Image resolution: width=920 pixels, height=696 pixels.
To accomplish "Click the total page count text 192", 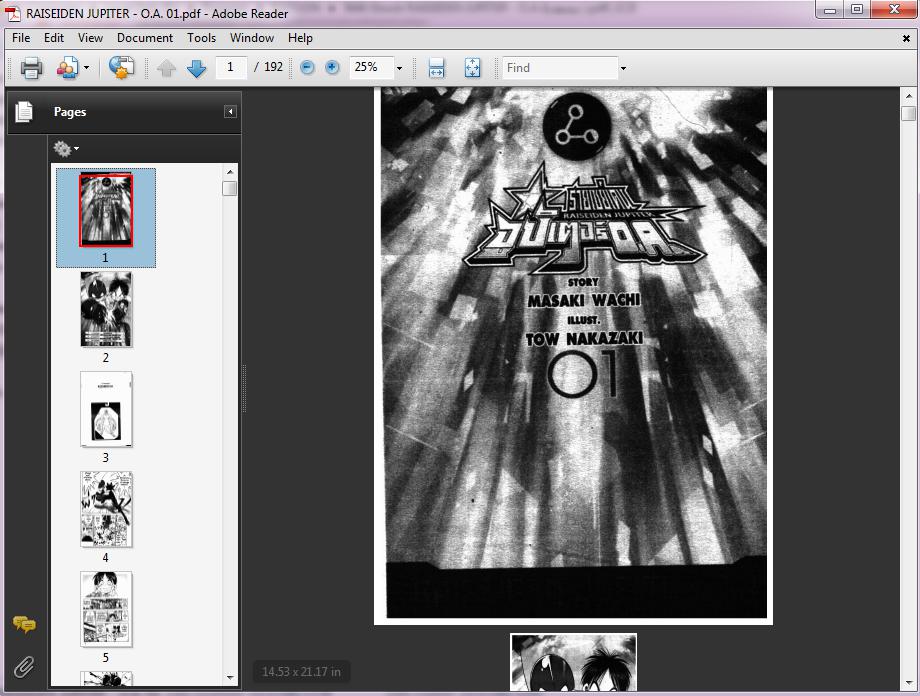I will pyautogui.click(x=273, y=67).
